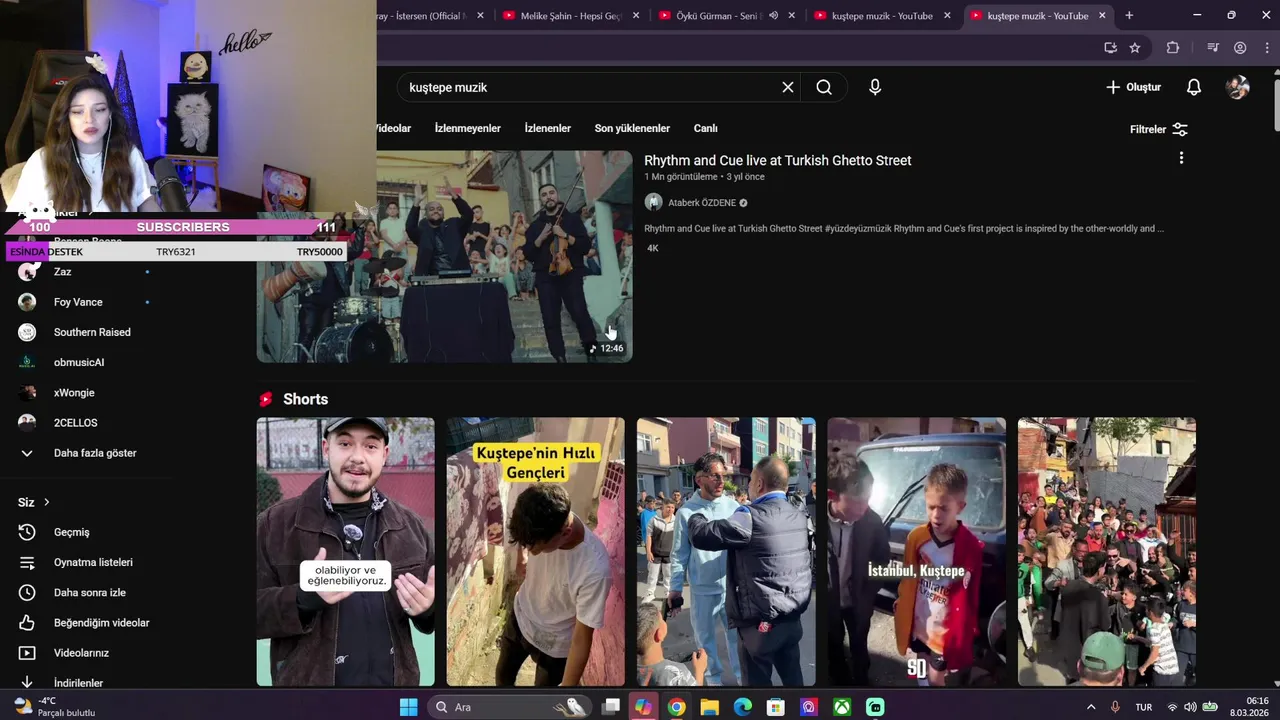This screenshot has width=1280, height=720.
Task: Open Short titled Kuştepe'nin Hızlı Gençleri
Action: pyautogui.click(x=536, y=552)
